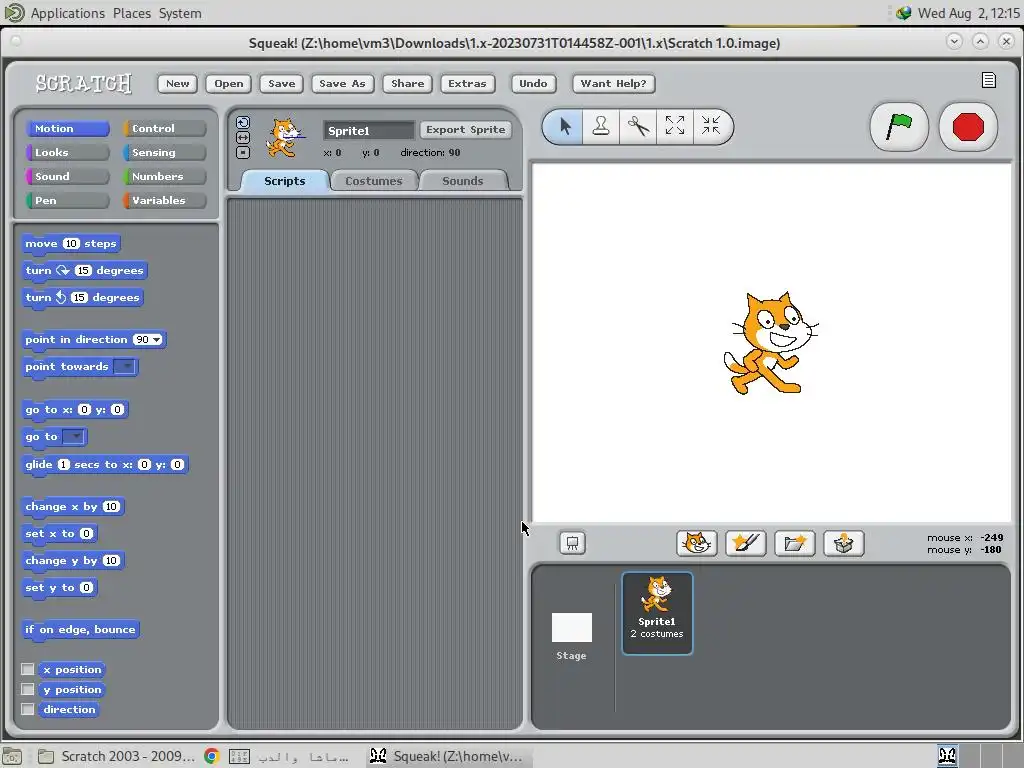Switch to the Scripts tab

pyautogui.click(x=285, y=181)
